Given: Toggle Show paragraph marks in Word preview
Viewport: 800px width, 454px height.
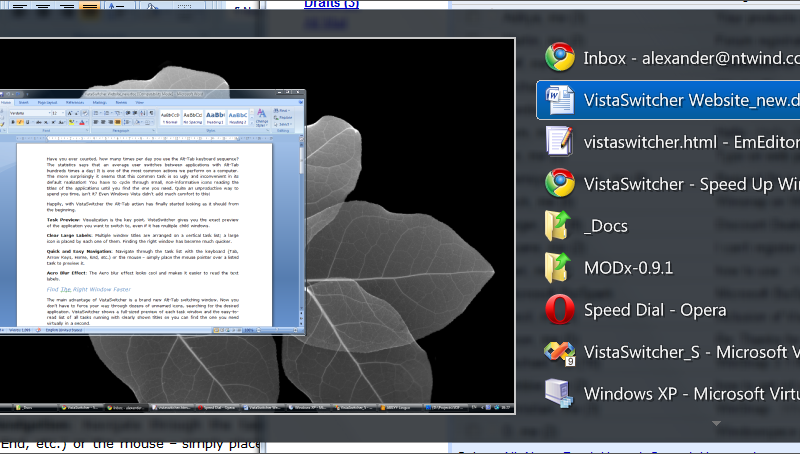Looking at the screenshot, I should (x=152, y=113).
